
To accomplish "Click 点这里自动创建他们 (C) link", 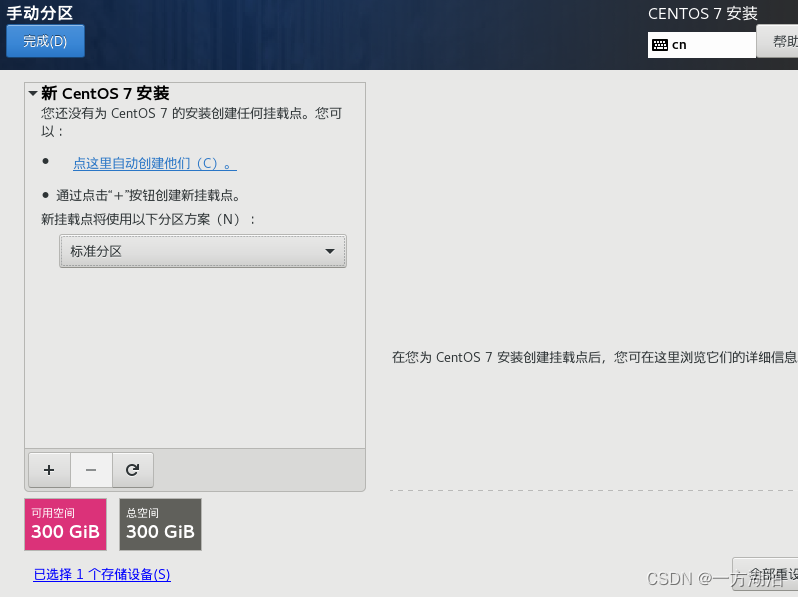I will (x=155, y=163).
